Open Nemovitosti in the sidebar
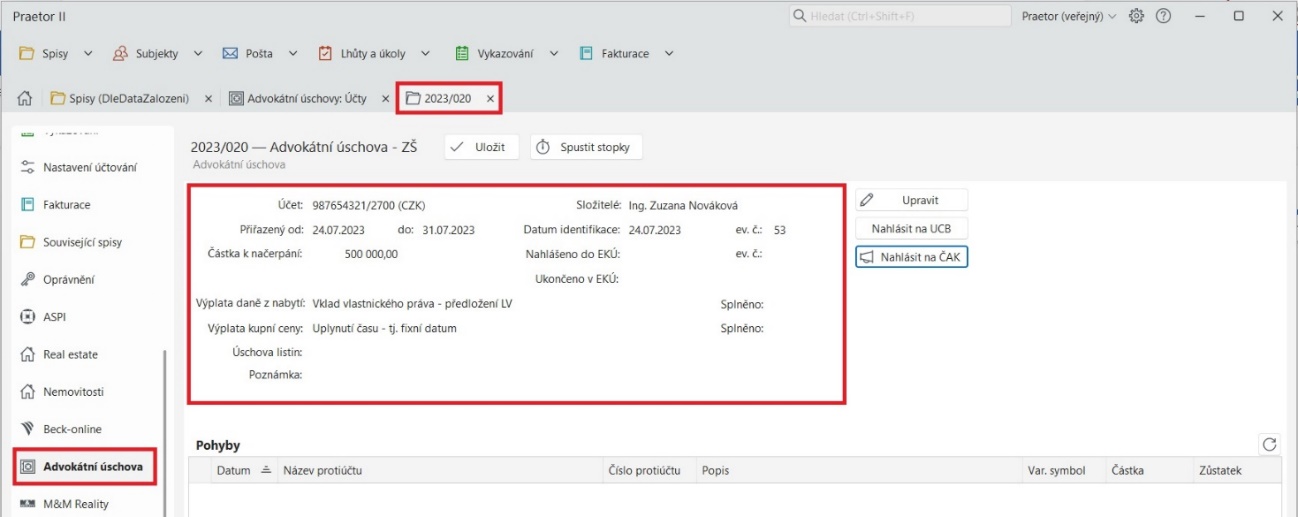1298x517 pixels. click(73, 392)
